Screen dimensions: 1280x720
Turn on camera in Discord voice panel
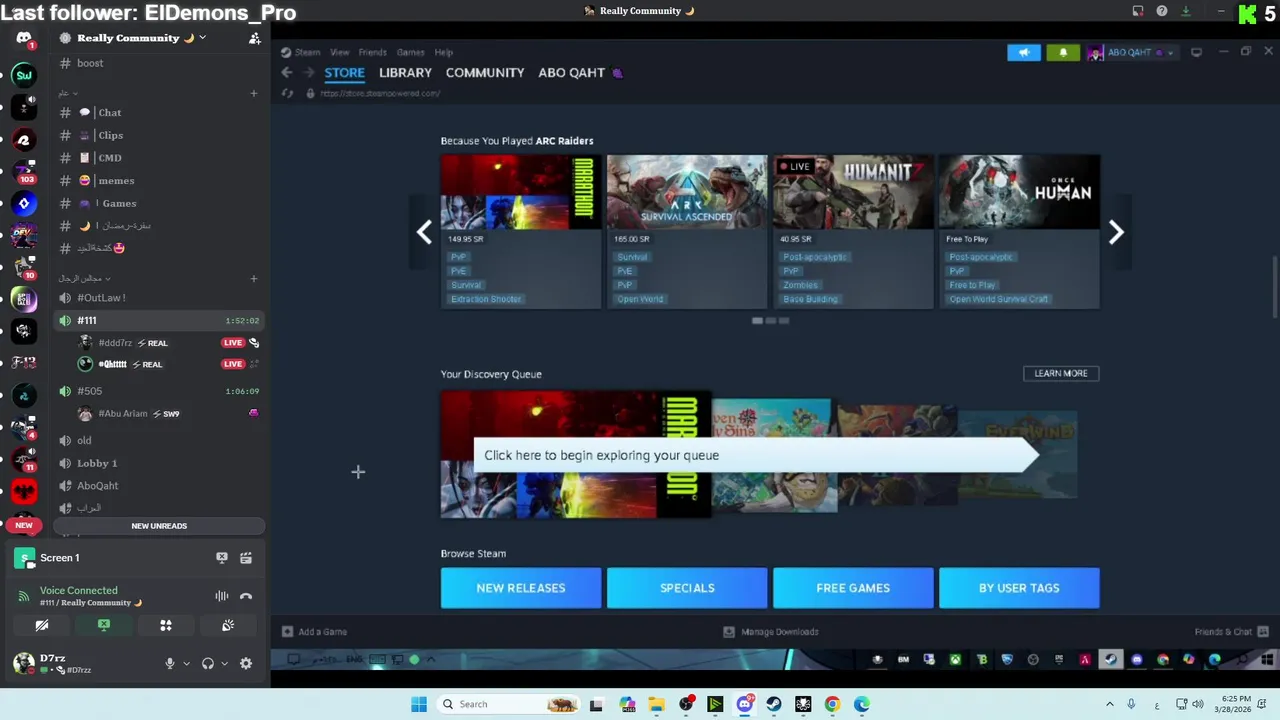42,626
